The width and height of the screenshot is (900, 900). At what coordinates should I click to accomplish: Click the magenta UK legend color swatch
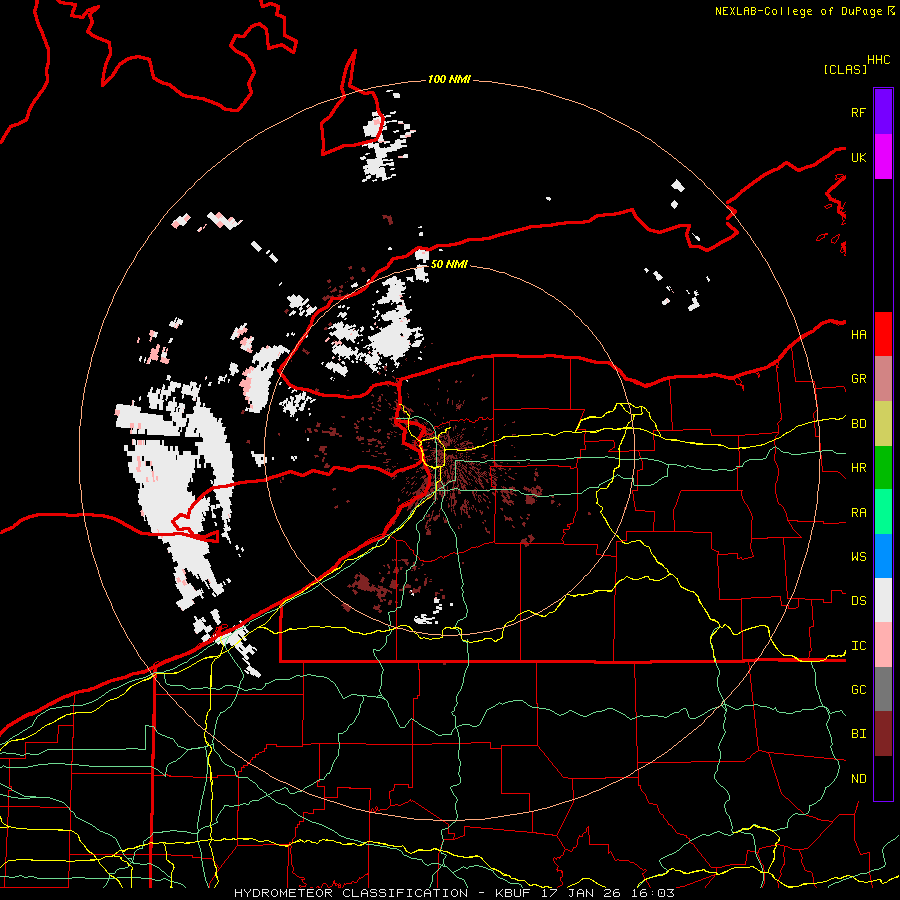click(883, 157)
